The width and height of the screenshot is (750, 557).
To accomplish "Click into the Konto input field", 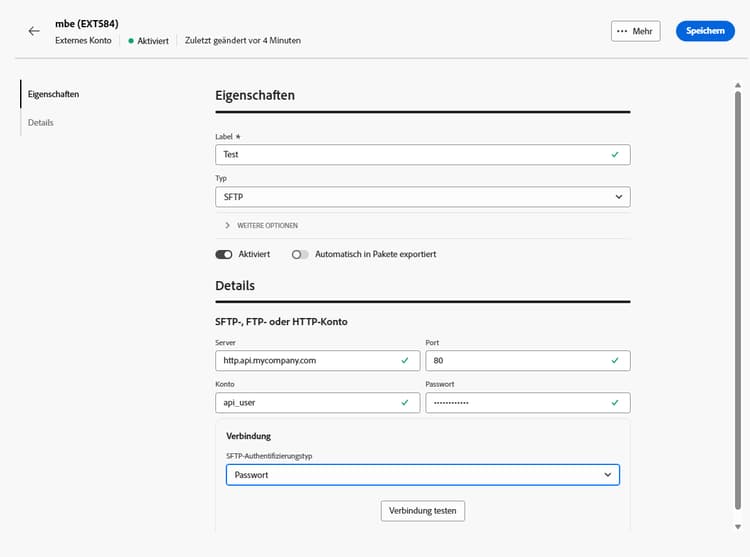I will click(305, 402).
